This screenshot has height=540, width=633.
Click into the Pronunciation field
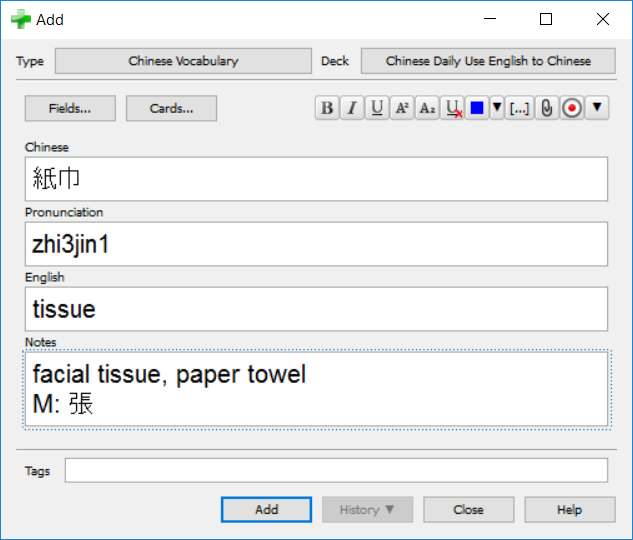coord(316,244)
